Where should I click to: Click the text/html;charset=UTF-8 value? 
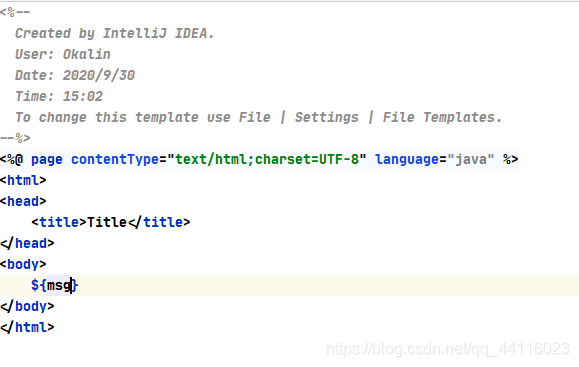pos(267,160)
